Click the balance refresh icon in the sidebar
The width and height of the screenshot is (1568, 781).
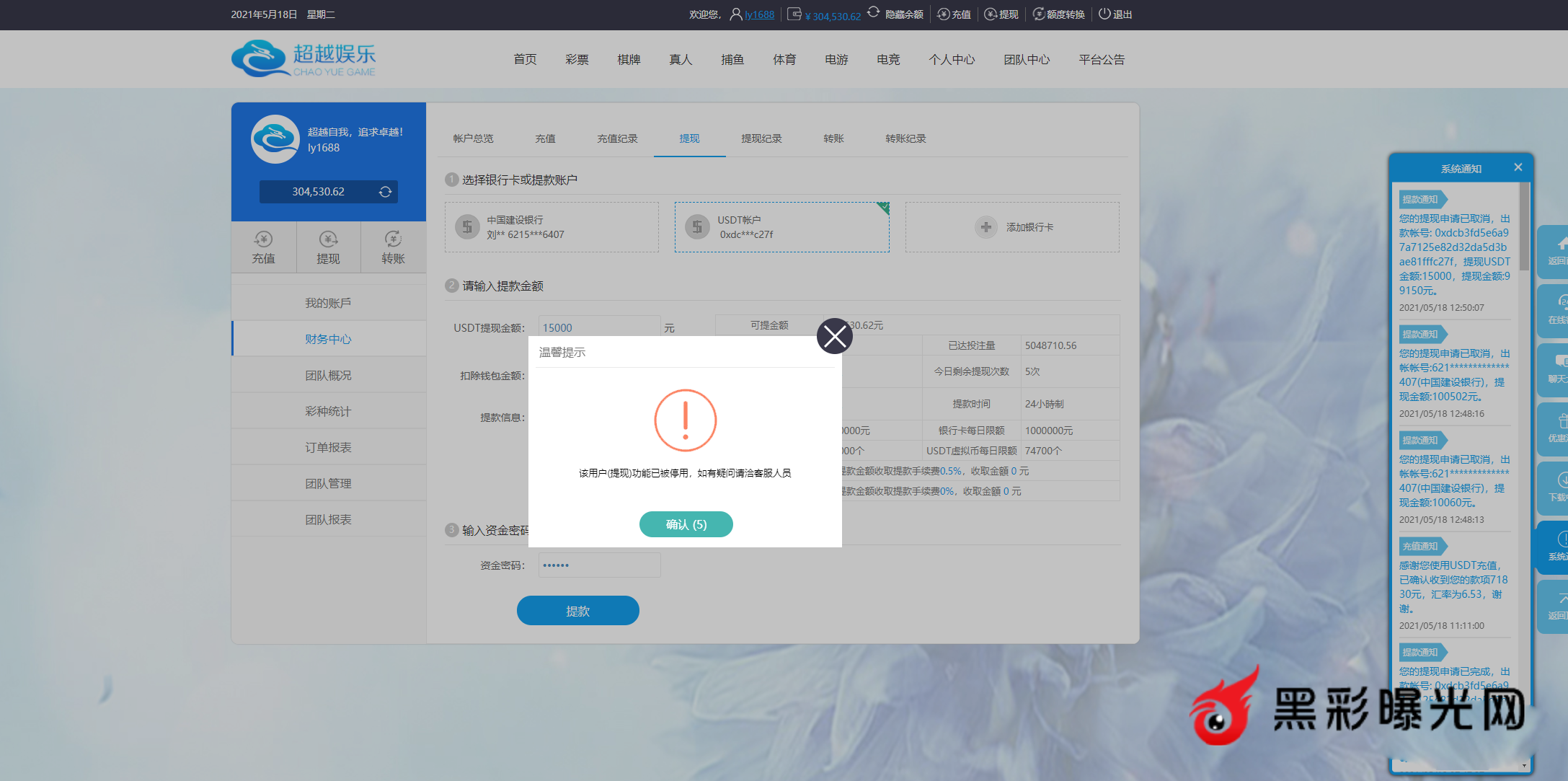coord(385,192)
